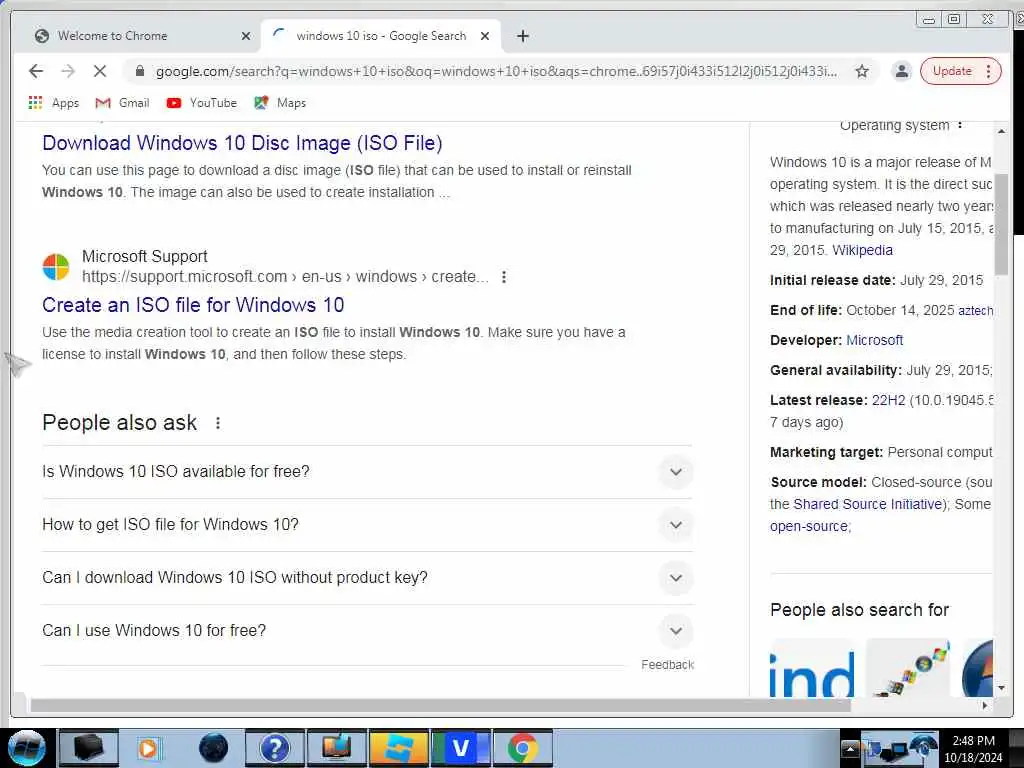This screenshot has height=768, width=1024.
Task: Show hidden system tray icons
Action: pyautogui.click(x=850, y=748)
